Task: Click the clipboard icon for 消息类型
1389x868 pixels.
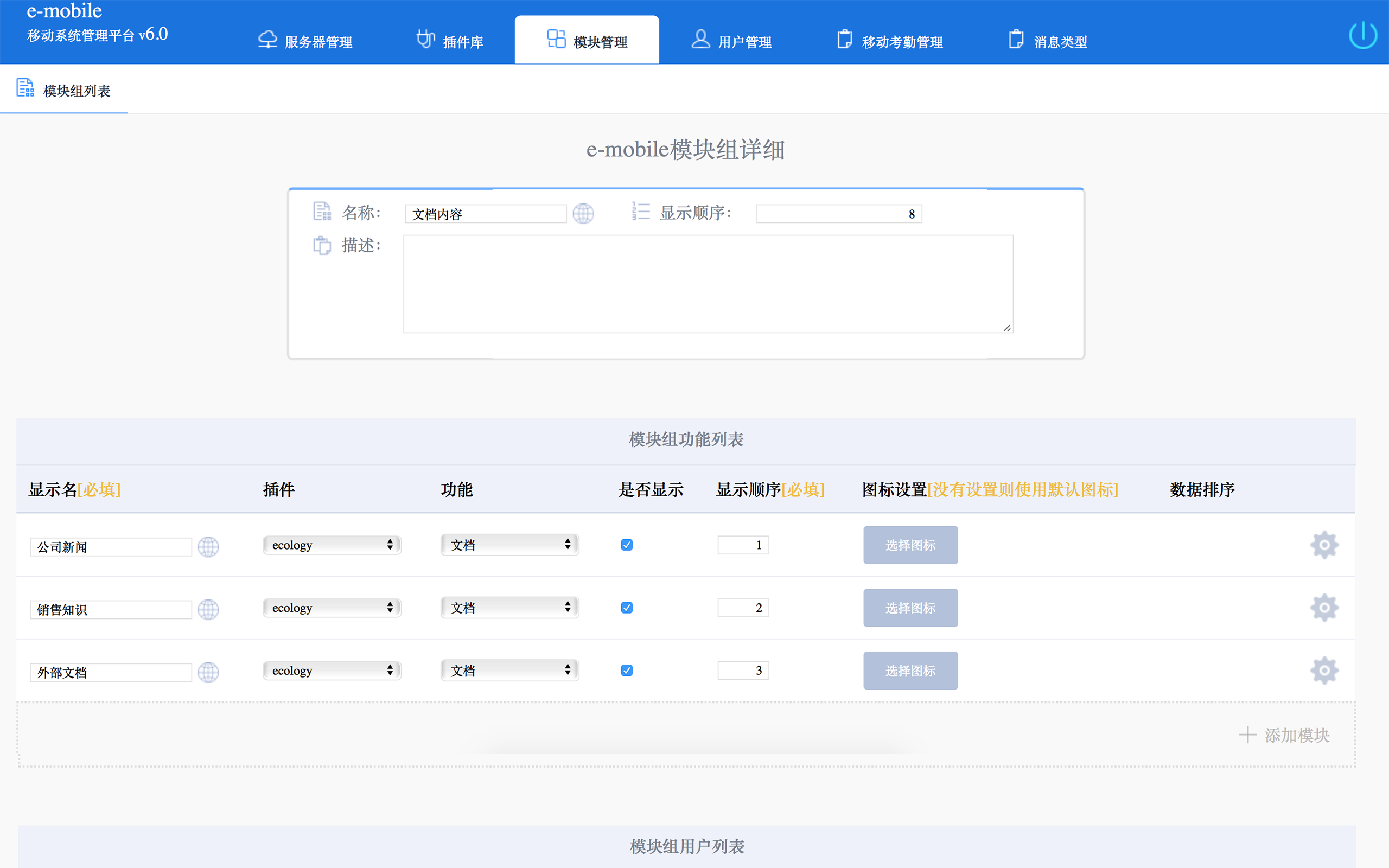Action: 1016,39
